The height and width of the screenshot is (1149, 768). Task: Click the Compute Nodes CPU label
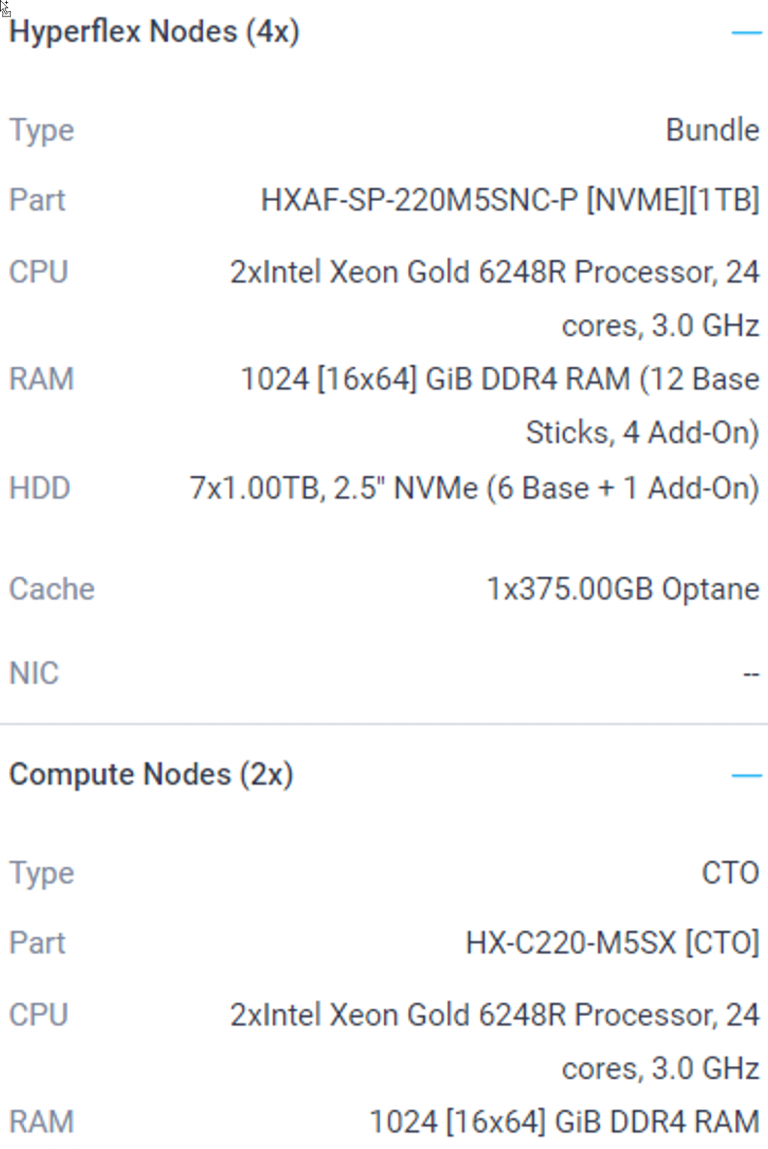tap(39, 1015)
